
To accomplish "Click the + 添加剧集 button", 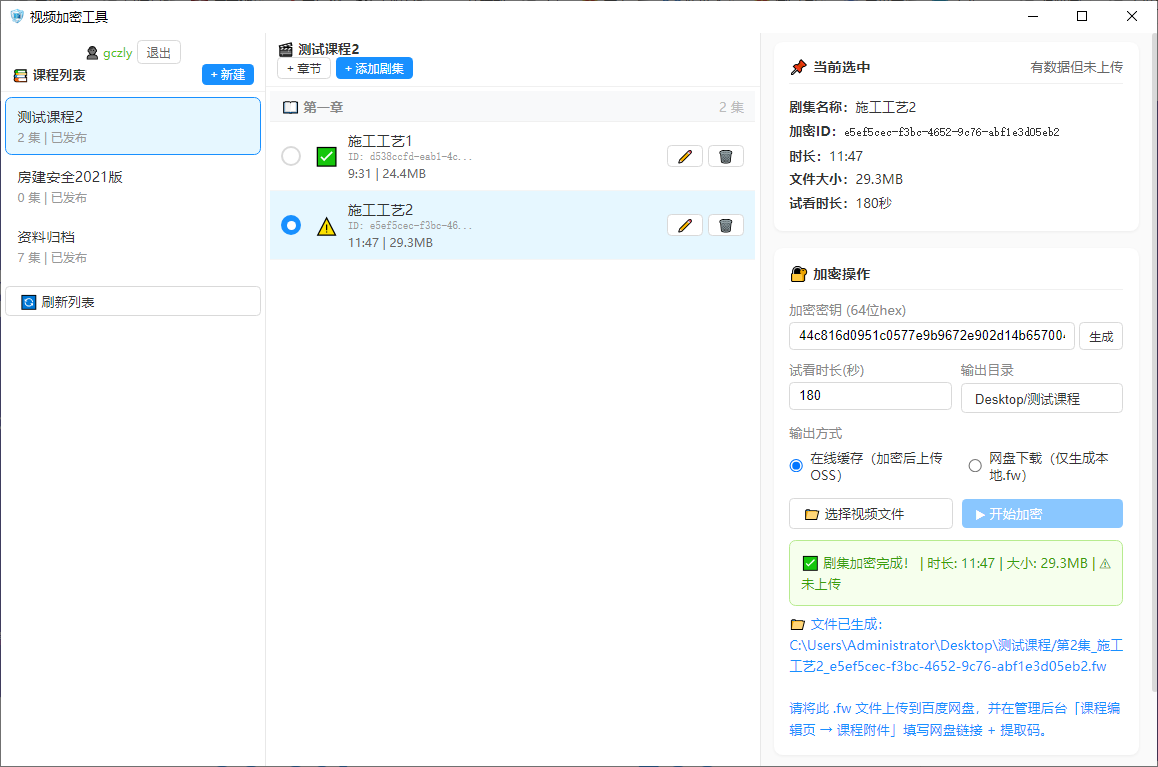I will point(374,69).
